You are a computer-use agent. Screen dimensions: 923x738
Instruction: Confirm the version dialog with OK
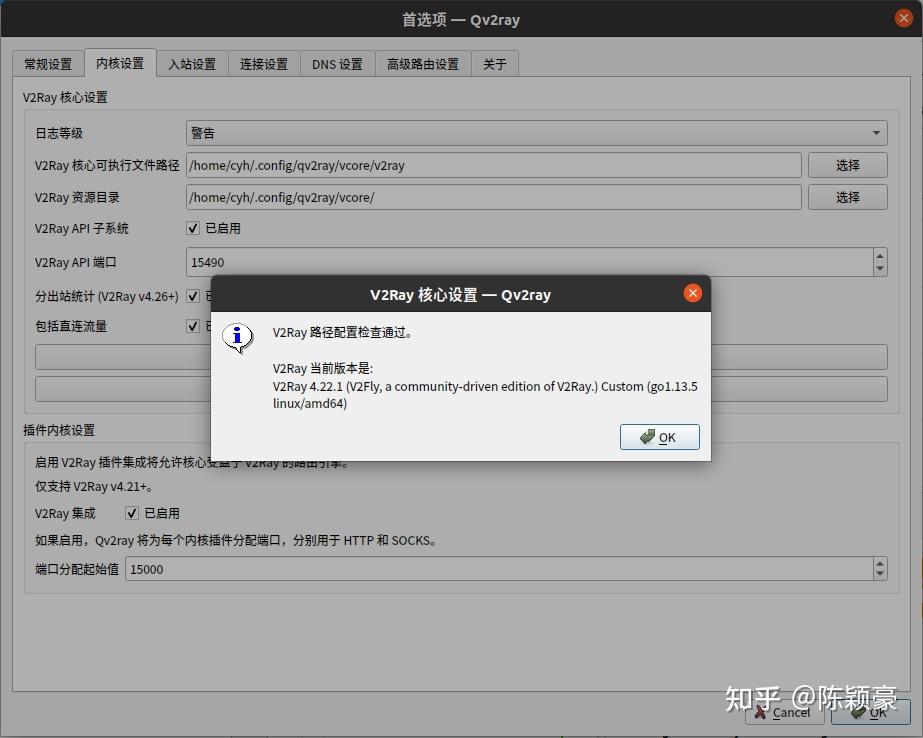[x=659, y=436]
